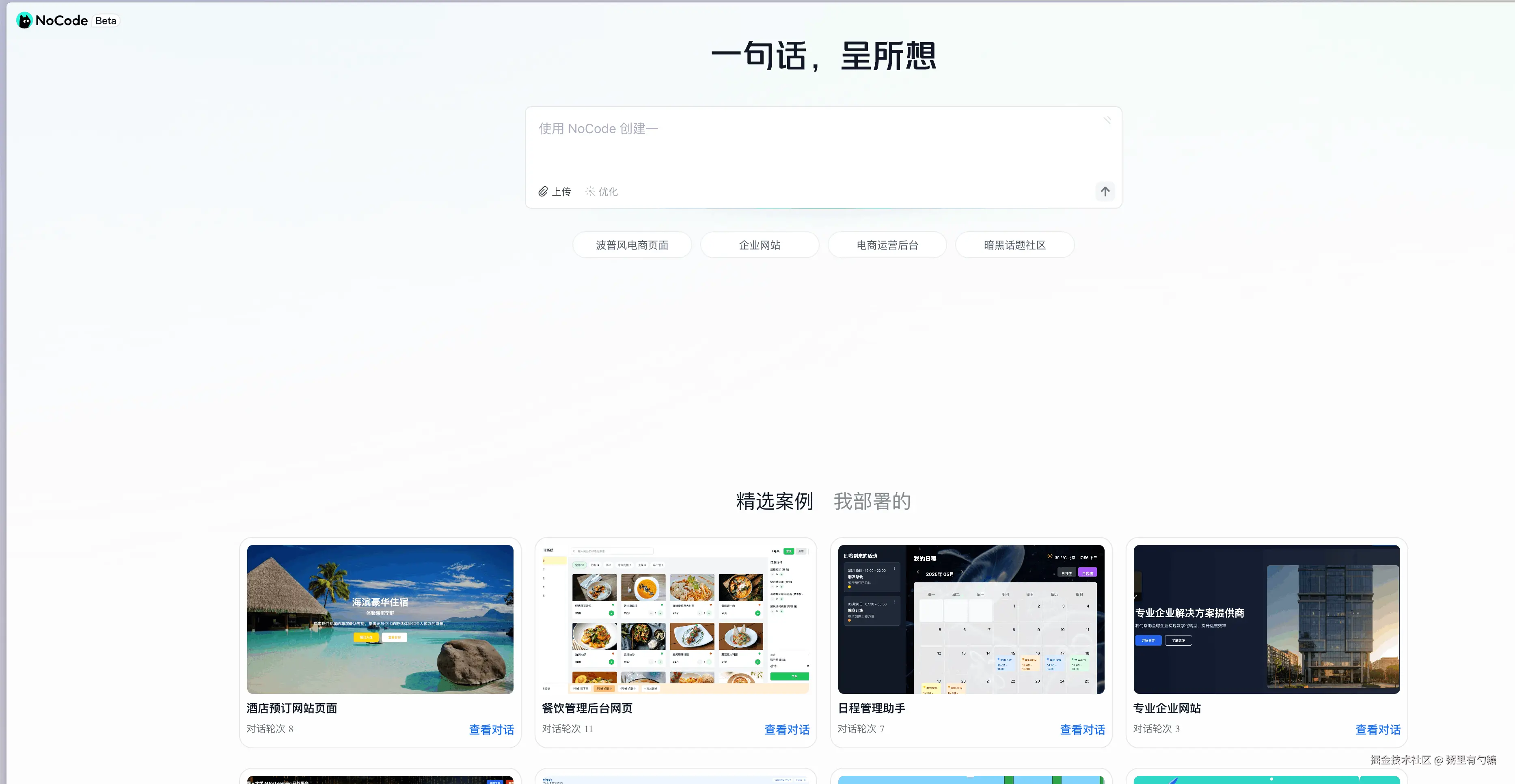Click the paperclip upload icon
The height and width of the screenshot is (784, 1515).
coord(543,192)
